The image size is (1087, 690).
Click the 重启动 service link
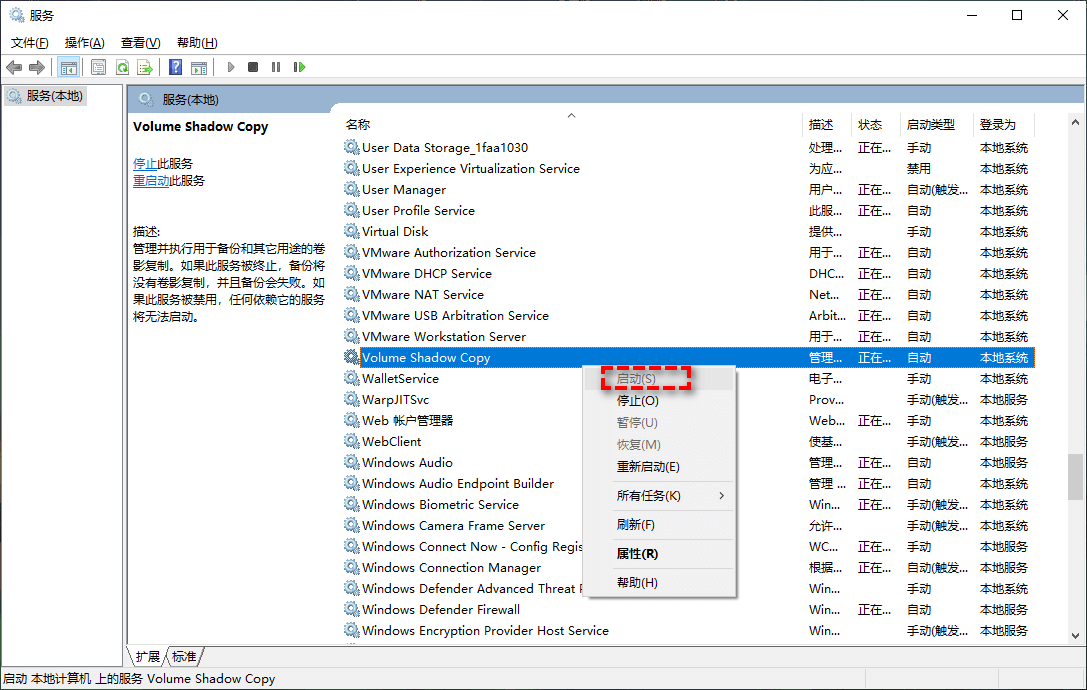click(151, 181)
